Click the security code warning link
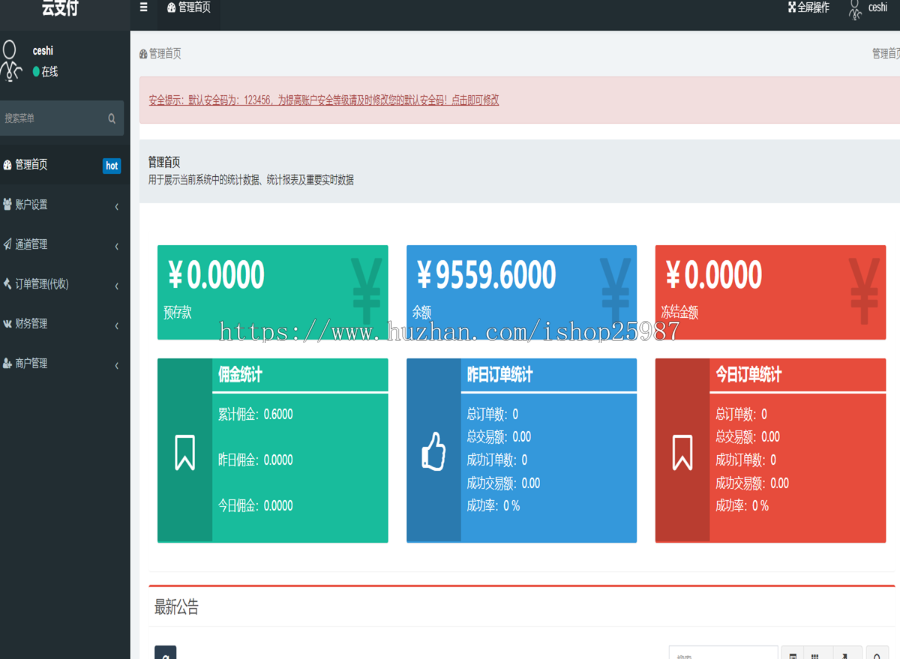The image size is (900, 659). (x=323, y=100)
